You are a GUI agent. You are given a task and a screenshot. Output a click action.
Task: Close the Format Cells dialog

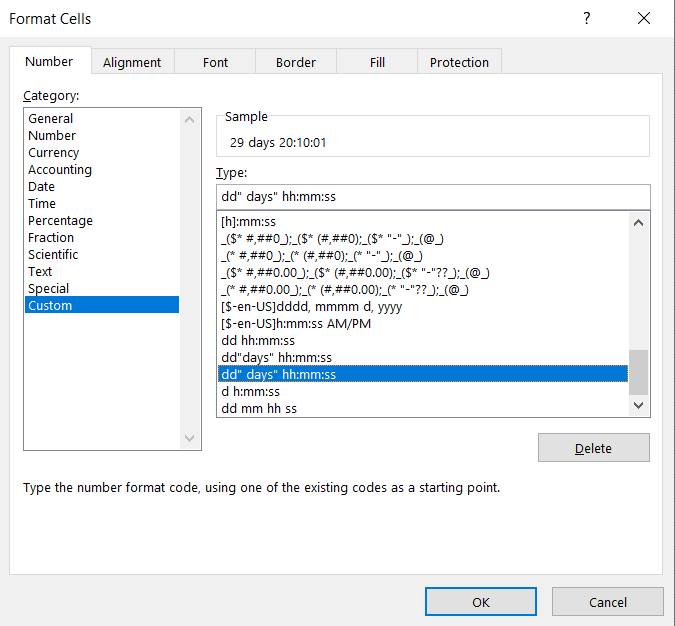(643, 18)
